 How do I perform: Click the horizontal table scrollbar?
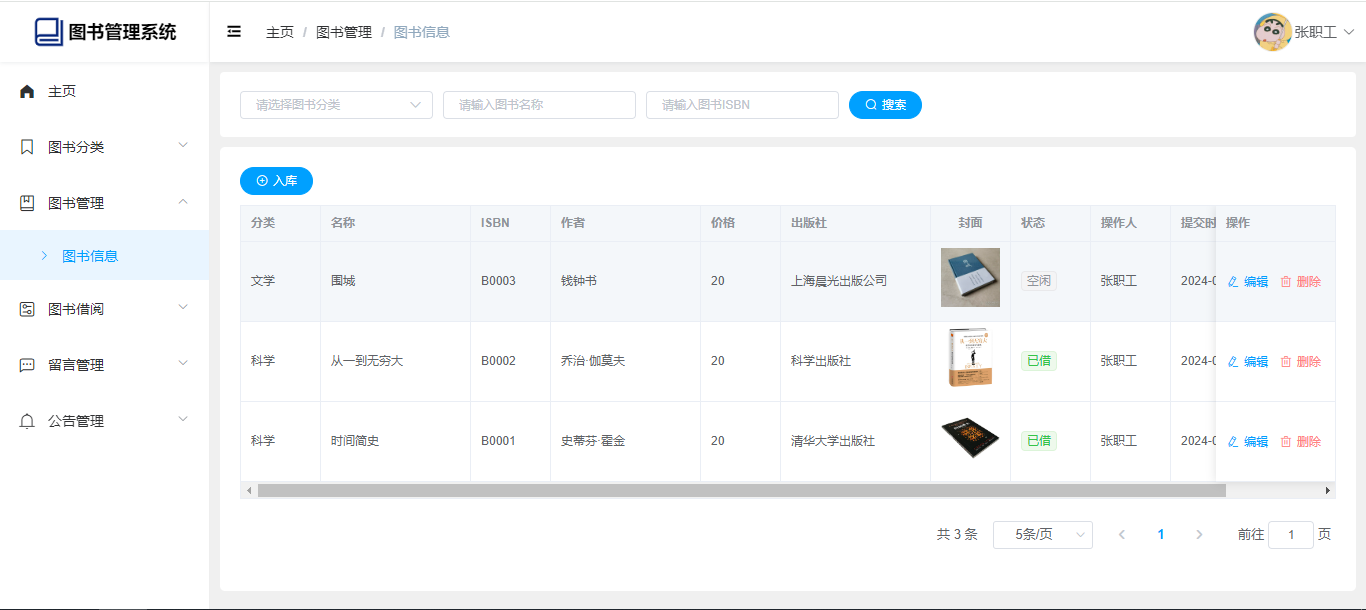tap(740, 491)
